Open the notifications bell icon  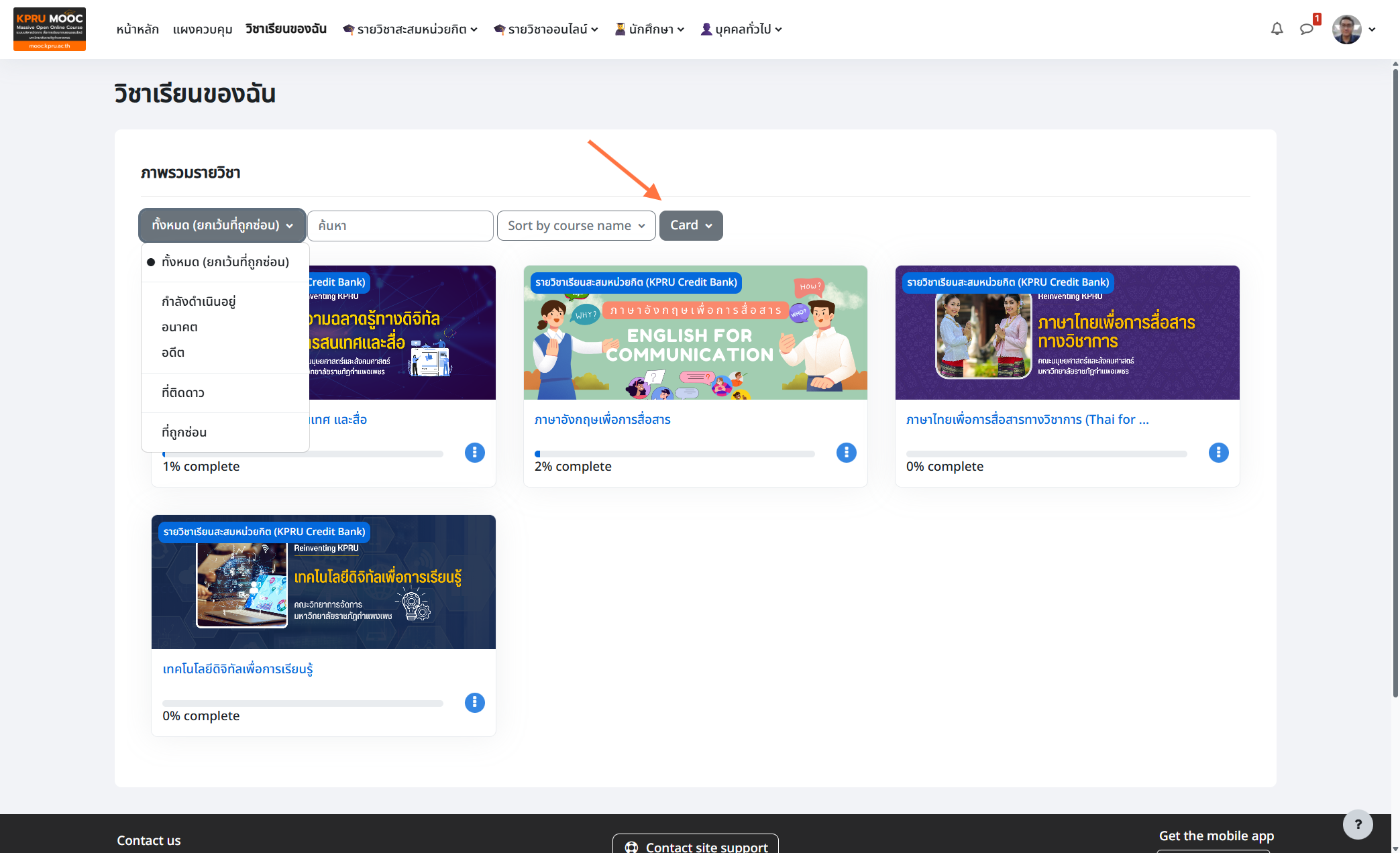(x=1277, y=29)
